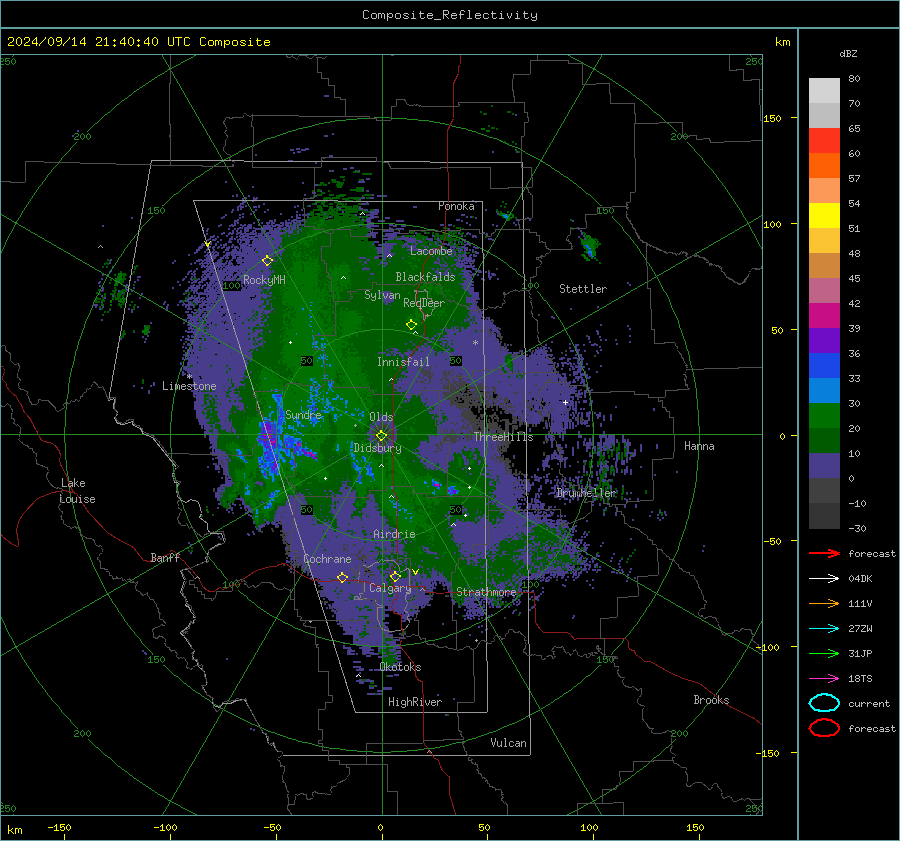Click the Strathmore city label

[x=486, y=591]
